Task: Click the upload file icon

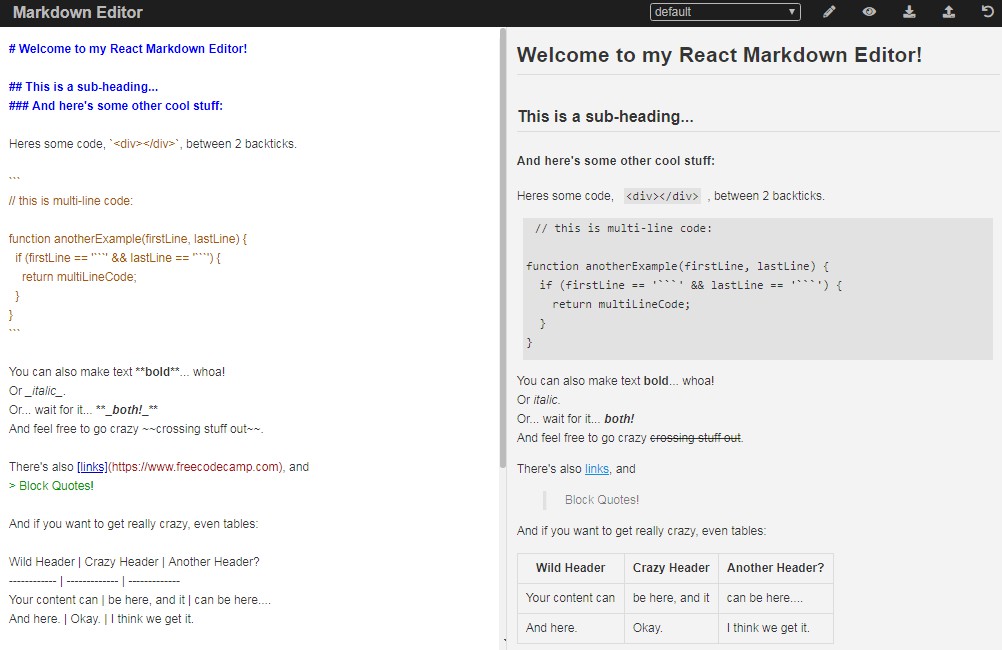Action: (948, 12)
